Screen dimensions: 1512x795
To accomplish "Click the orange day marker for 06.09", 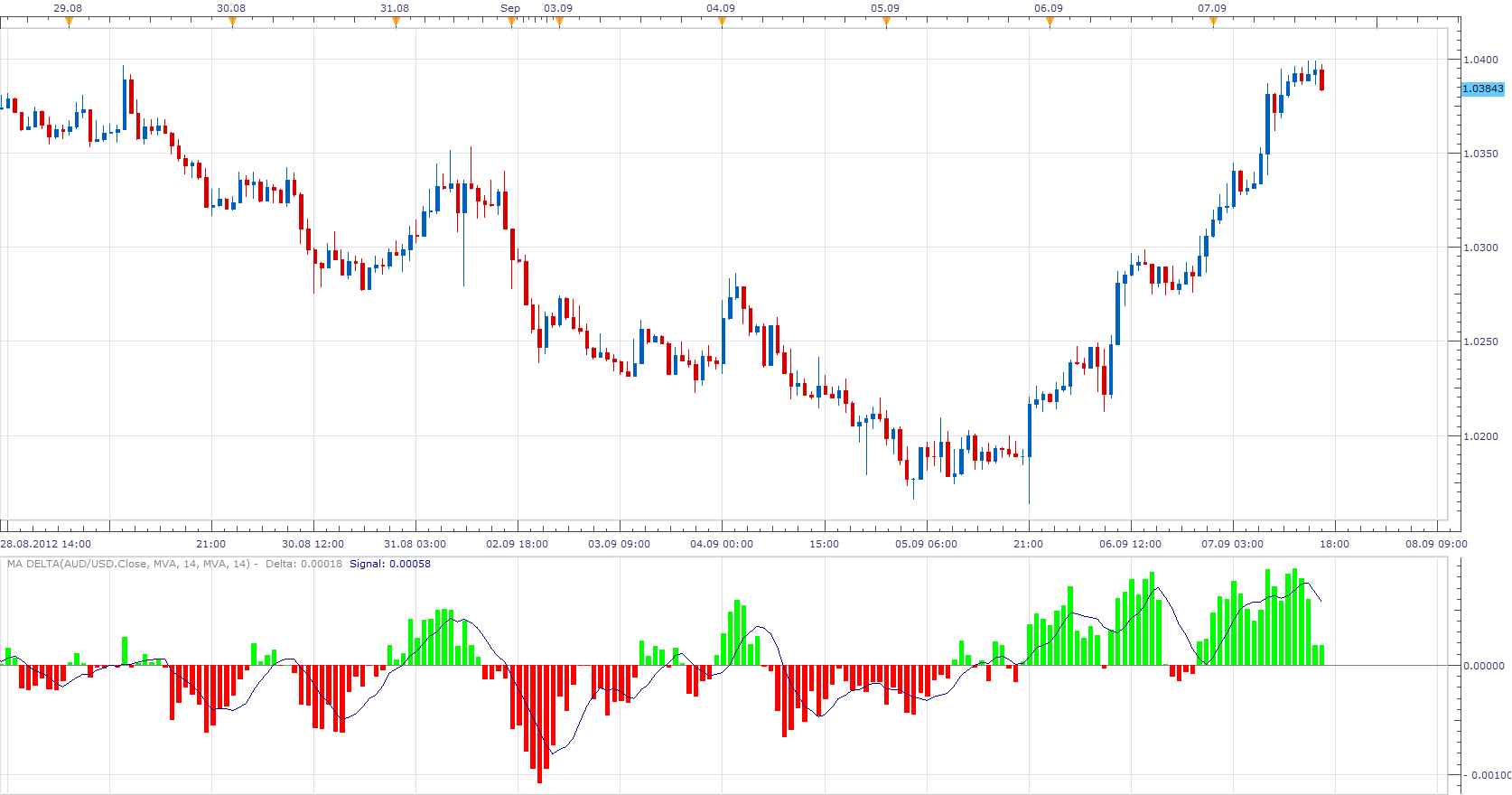I will (x=1050, y=23).
